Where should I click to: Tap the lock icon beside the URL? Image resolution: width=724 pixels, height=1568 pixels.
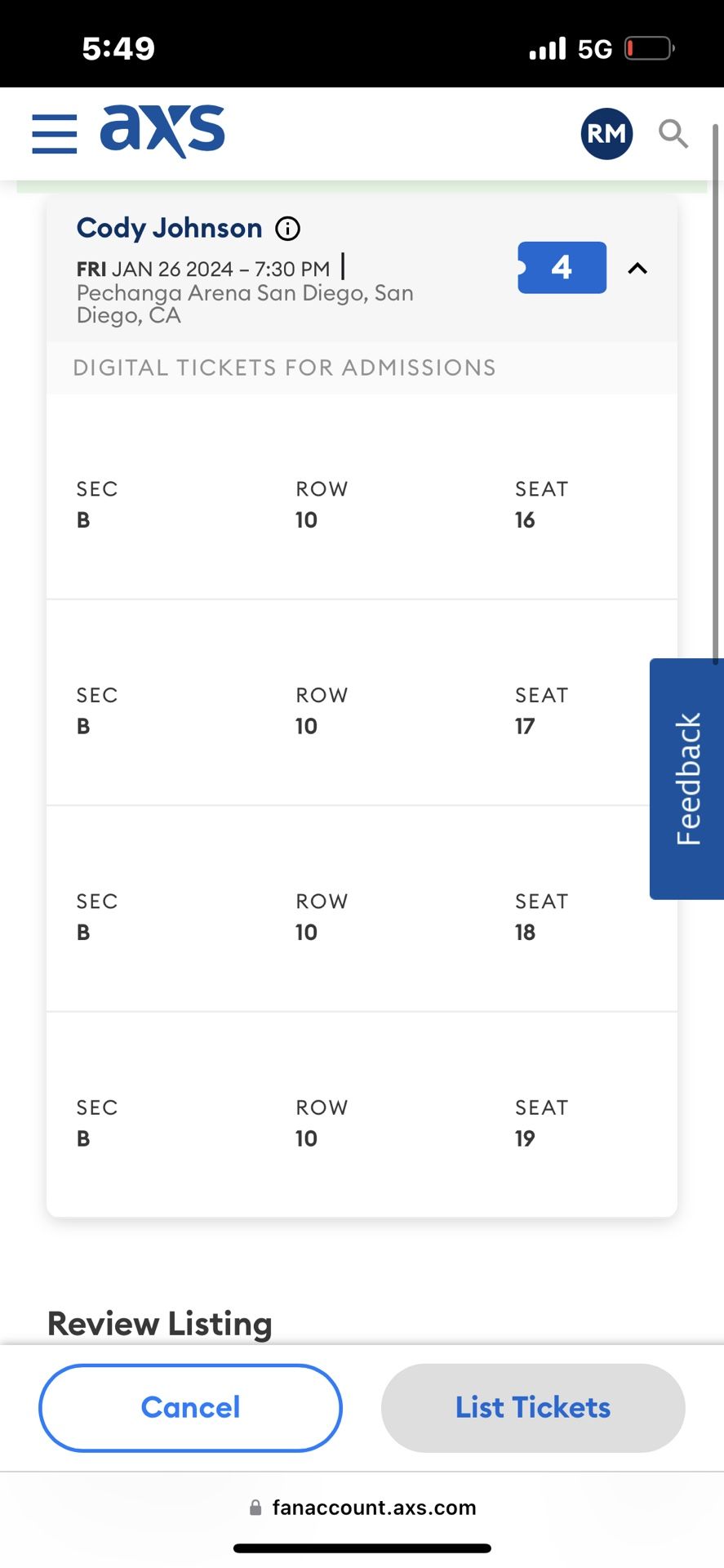tap(255, 1508)
